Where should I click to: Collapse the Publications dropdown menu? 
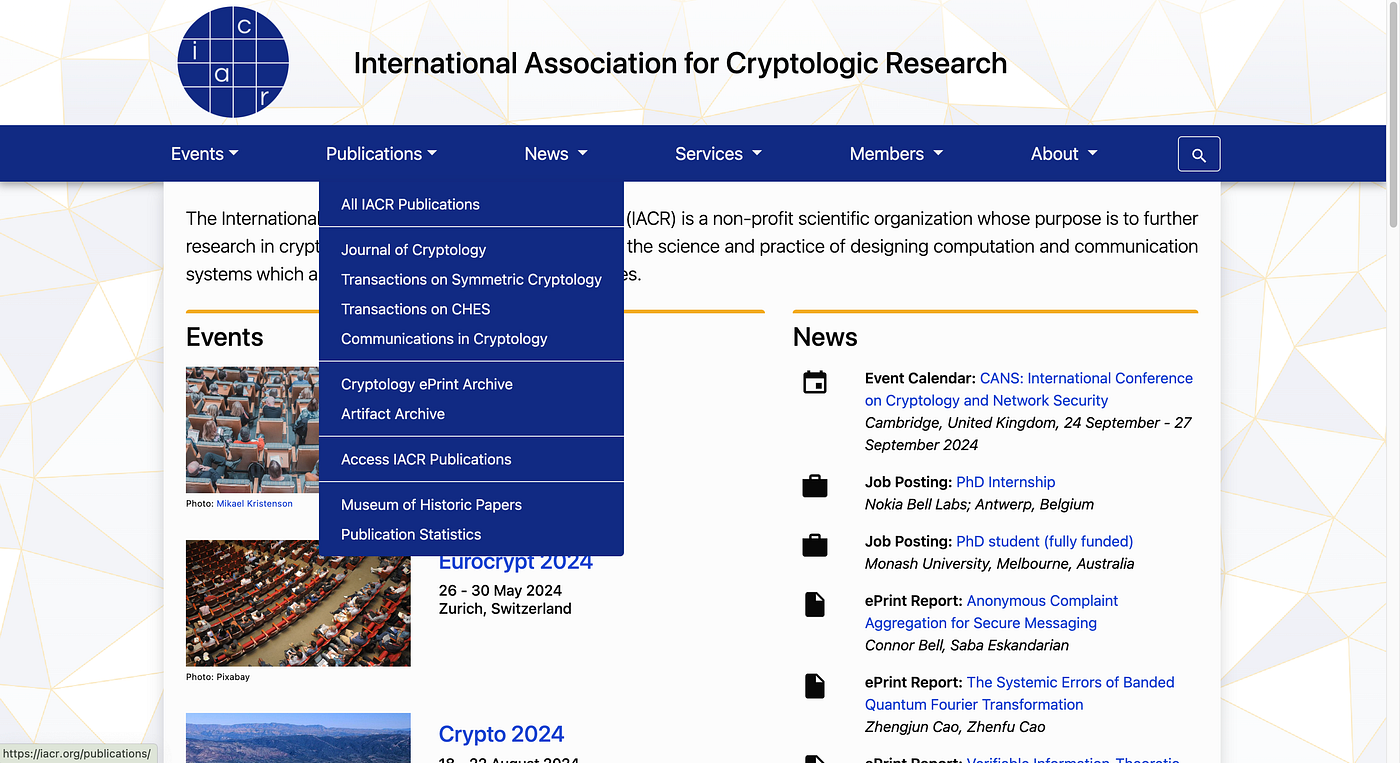click(381, 154)
